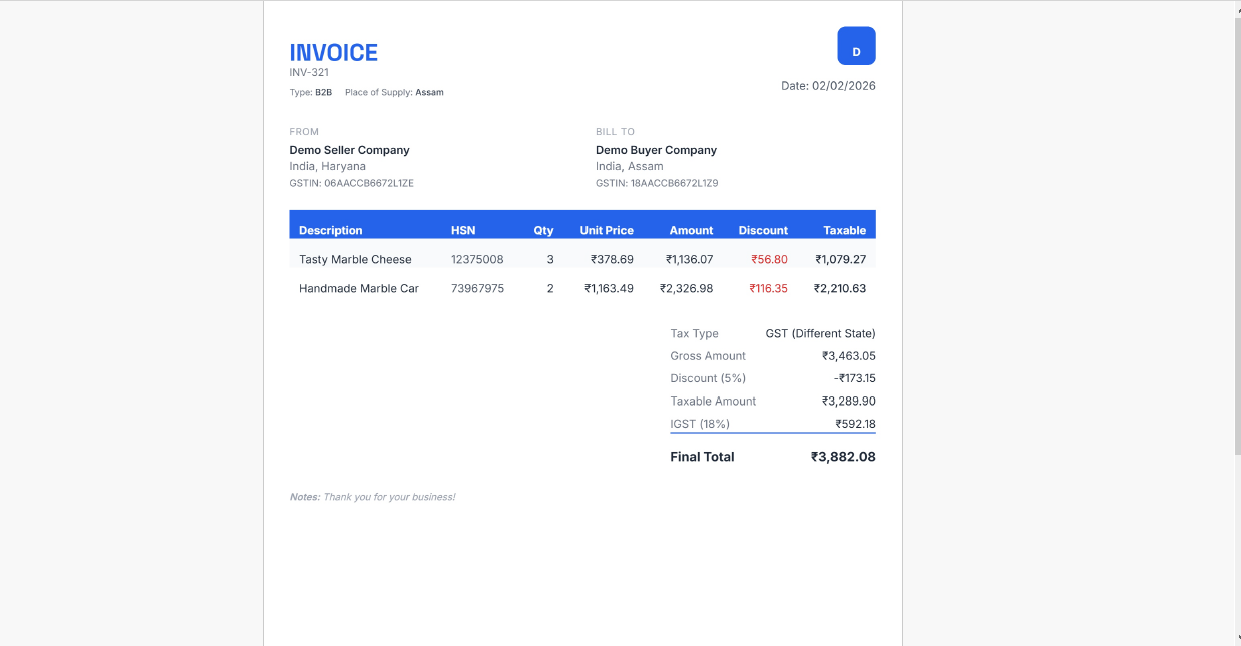Click the IGST (18%) label
This screenshot has width=1241, height=646.
pyautogui.click(x=700, y=424)
